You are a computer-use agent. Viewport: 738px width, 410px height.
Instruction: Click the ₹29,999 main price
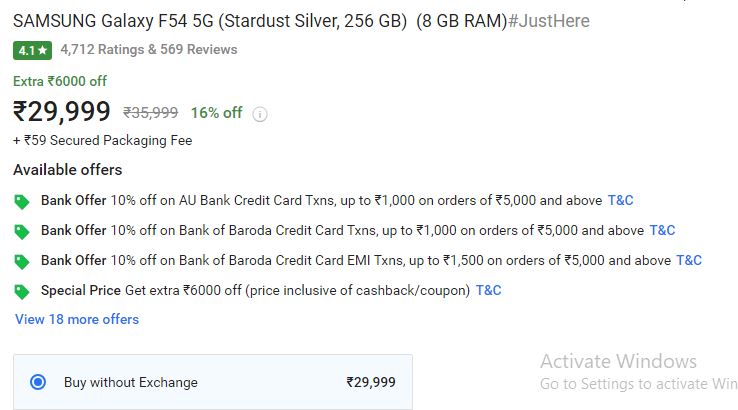(62, 112)
